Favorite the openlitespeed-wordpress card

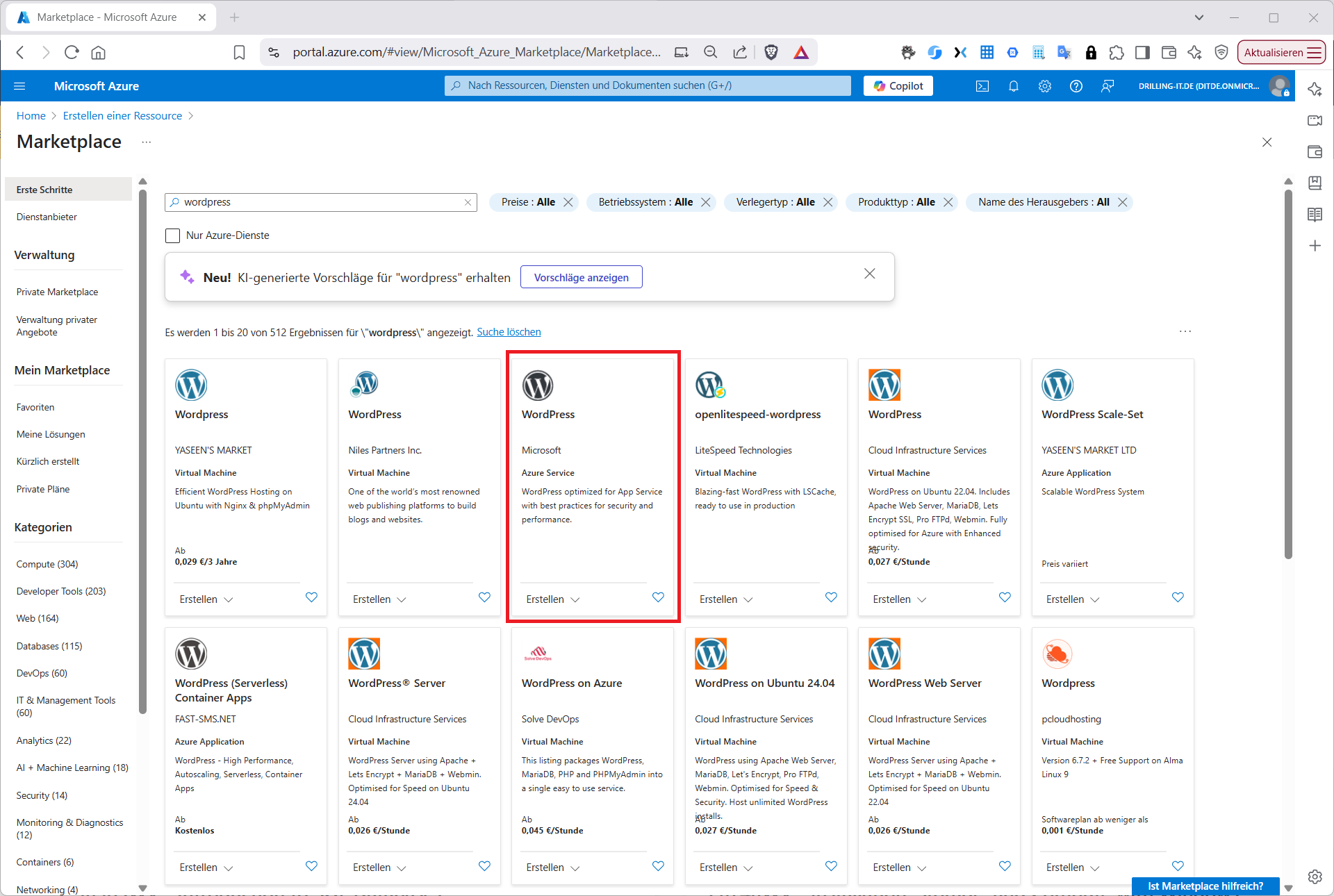point(831,597)
